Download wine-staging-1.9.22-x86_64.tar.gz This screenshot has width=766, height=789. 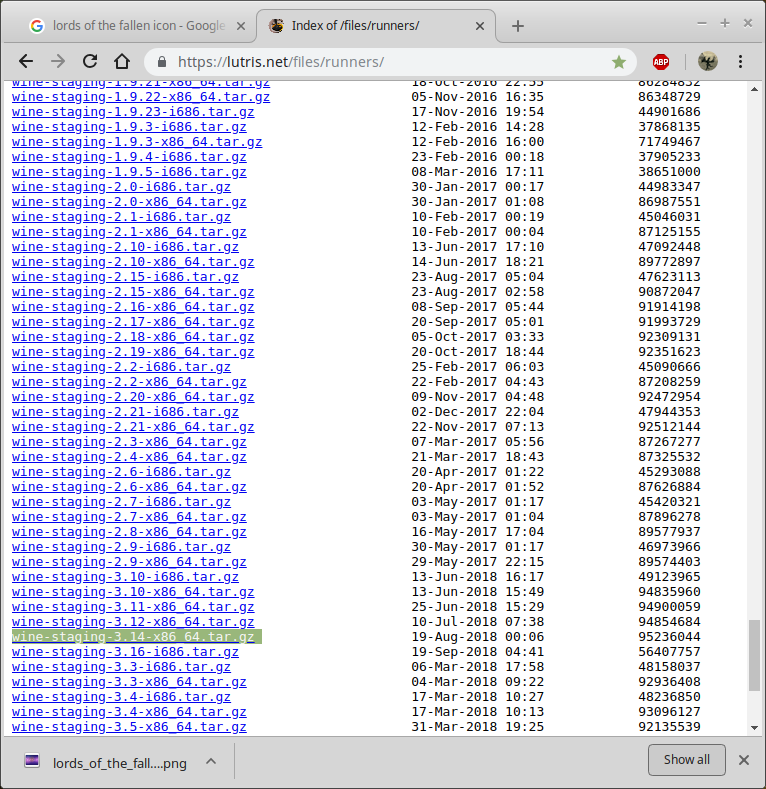141,97
